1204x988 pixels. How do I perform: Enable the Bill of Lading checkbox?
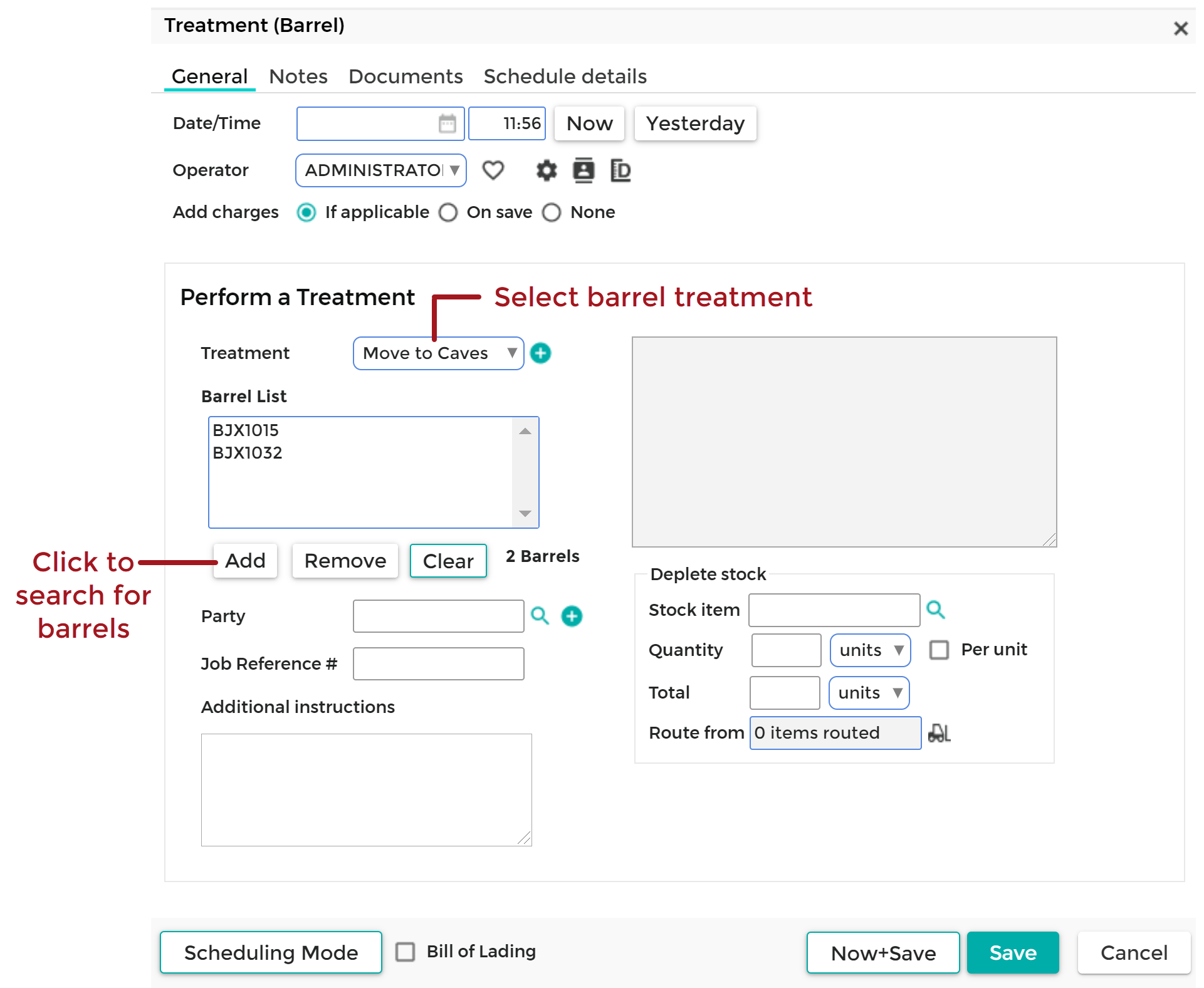[405, 952]
